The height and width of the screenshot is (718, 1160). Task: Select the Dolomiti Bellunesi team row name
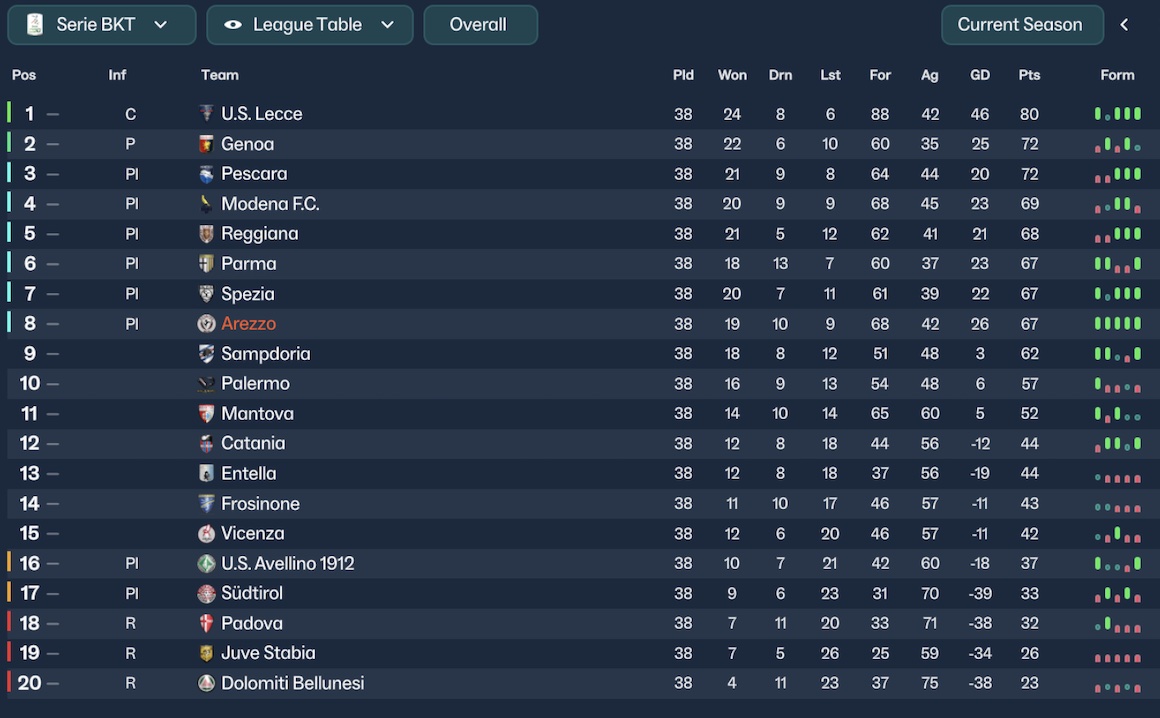[292, 683]
